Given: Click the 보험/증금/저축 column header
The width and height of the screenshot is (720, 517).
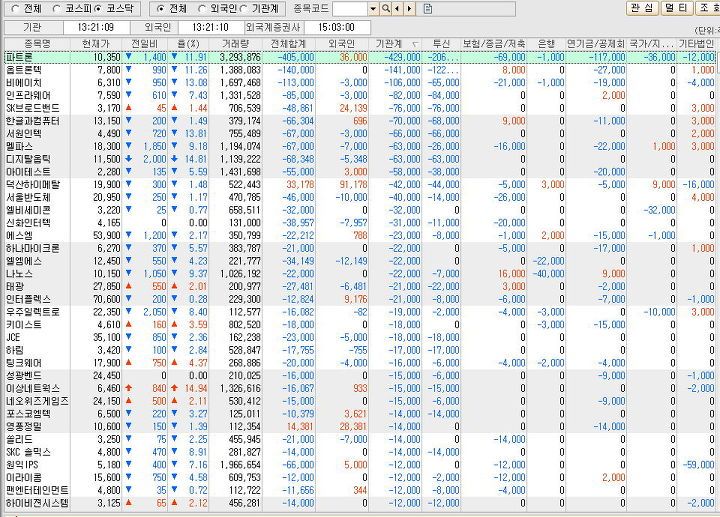Looking at the screenshot, I should (494, 44).
